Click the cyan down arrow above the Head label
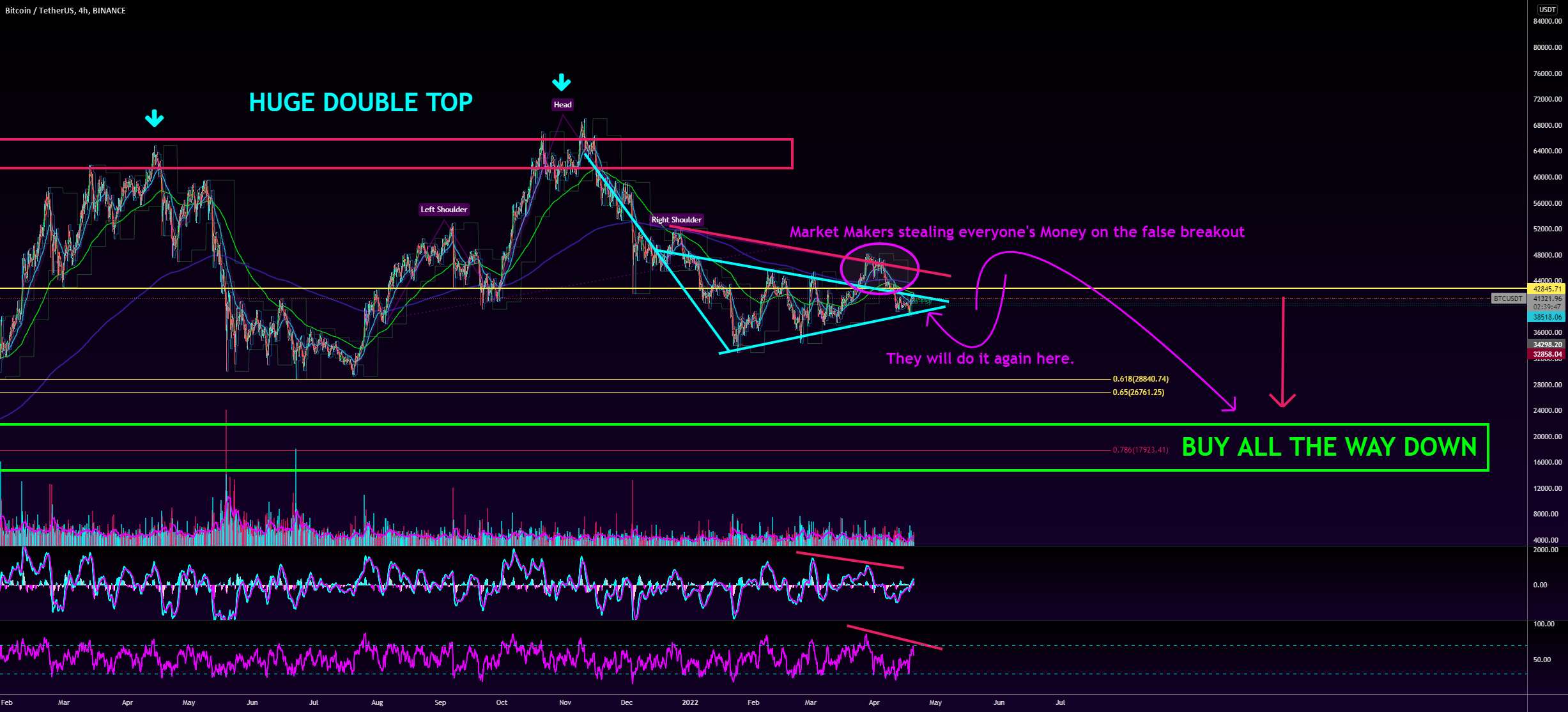This screenshot has width=1568, height=712. [561, 82]
